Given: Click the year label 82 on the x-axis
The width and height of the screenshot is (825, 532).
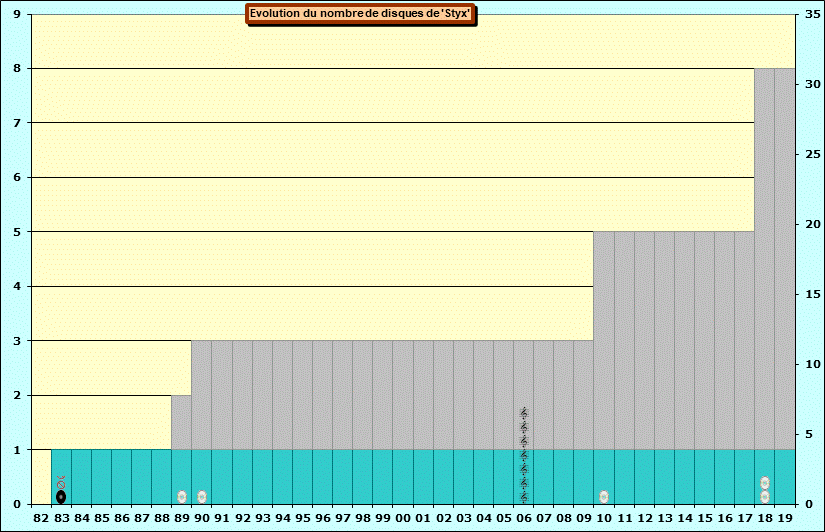Looking at the screenshot, I should point(41,518).
